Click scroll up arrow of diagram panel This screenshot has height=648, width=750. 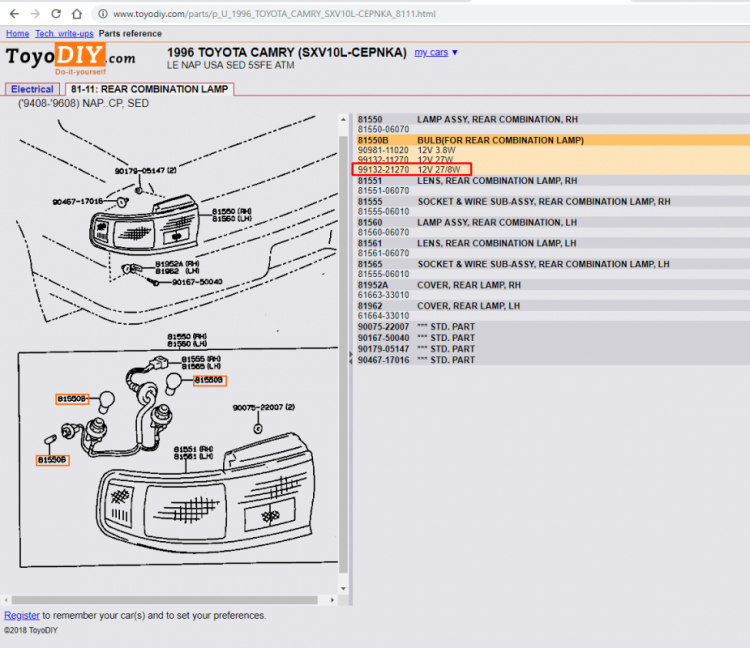[x=343, y=120]
